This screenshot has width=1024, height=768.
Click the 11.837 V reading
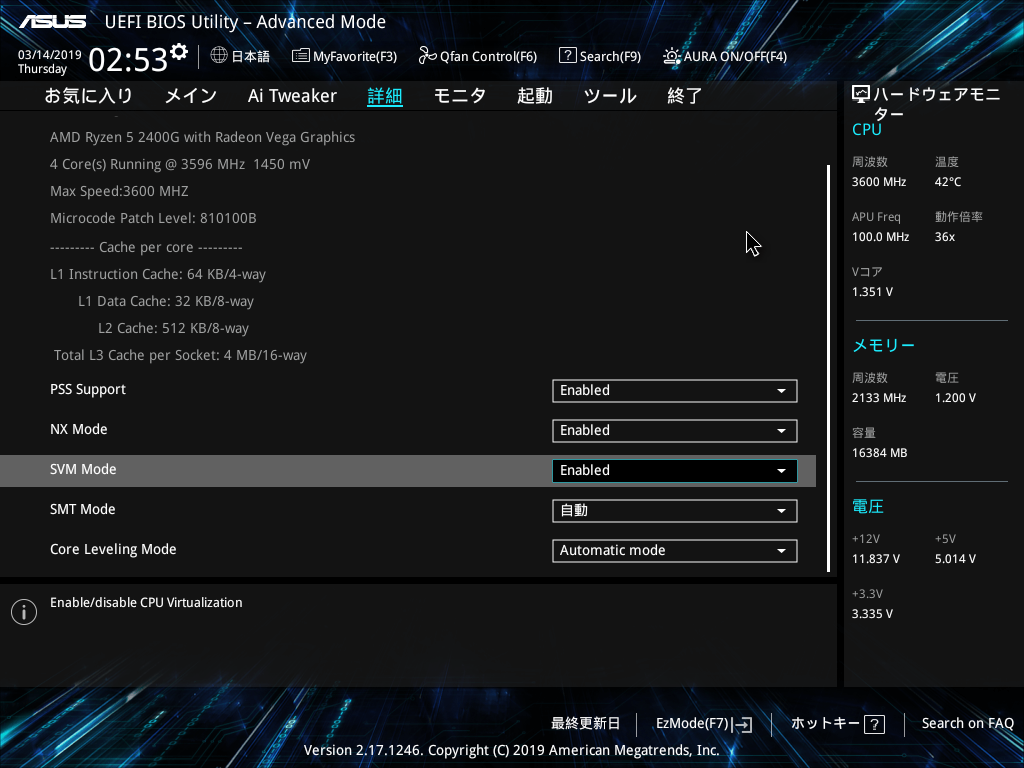point(876,559)
